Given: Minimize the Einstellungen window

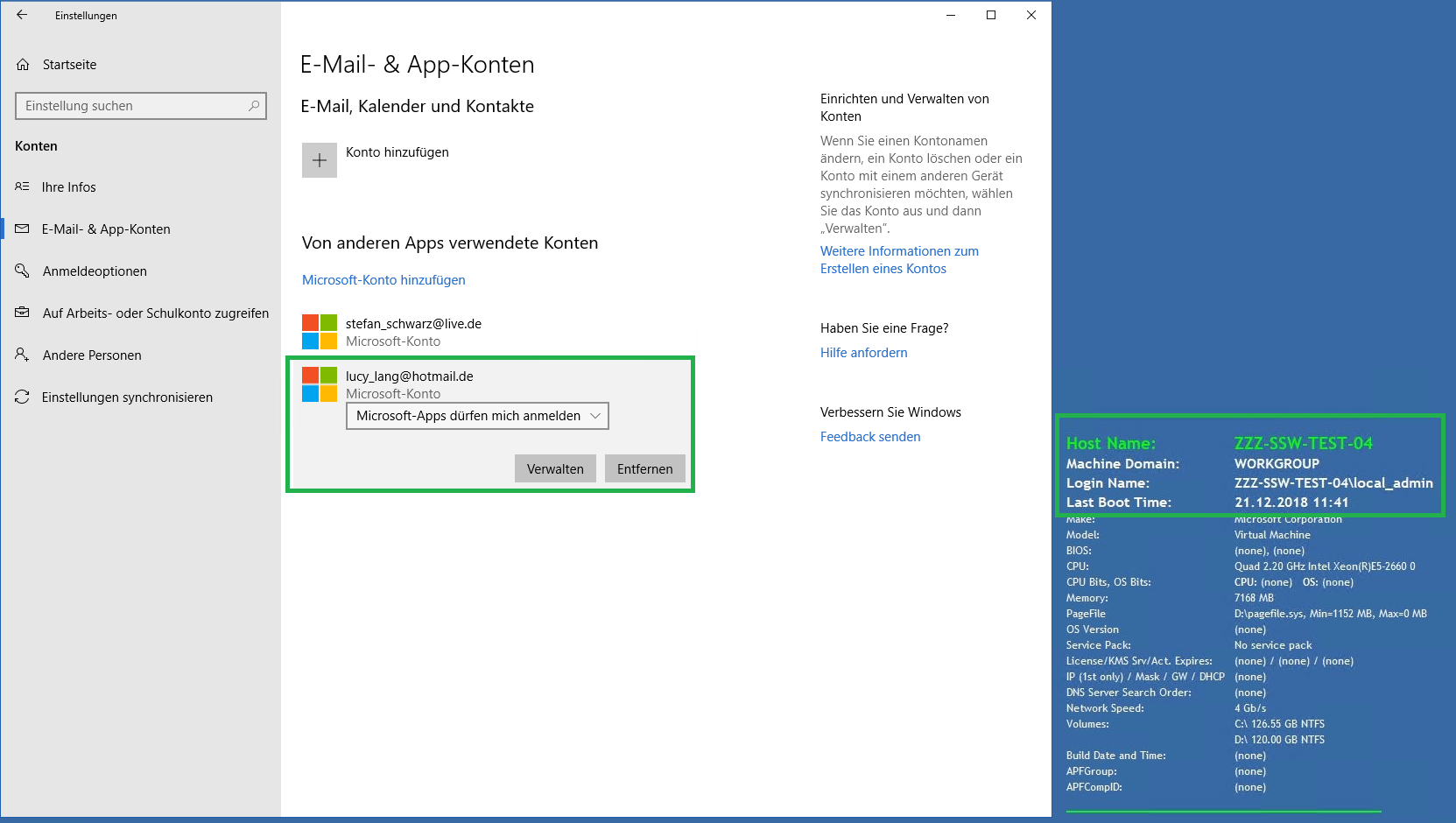Looking at the screenshot, I should (x=951, y=15).
